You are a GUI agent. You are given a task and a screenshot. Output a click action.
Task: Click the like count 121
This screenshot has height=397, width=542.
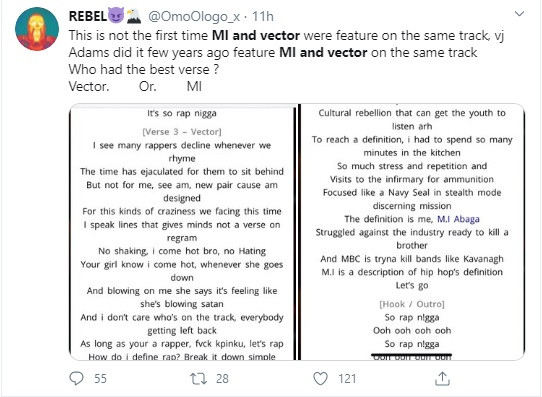[347, 379]
